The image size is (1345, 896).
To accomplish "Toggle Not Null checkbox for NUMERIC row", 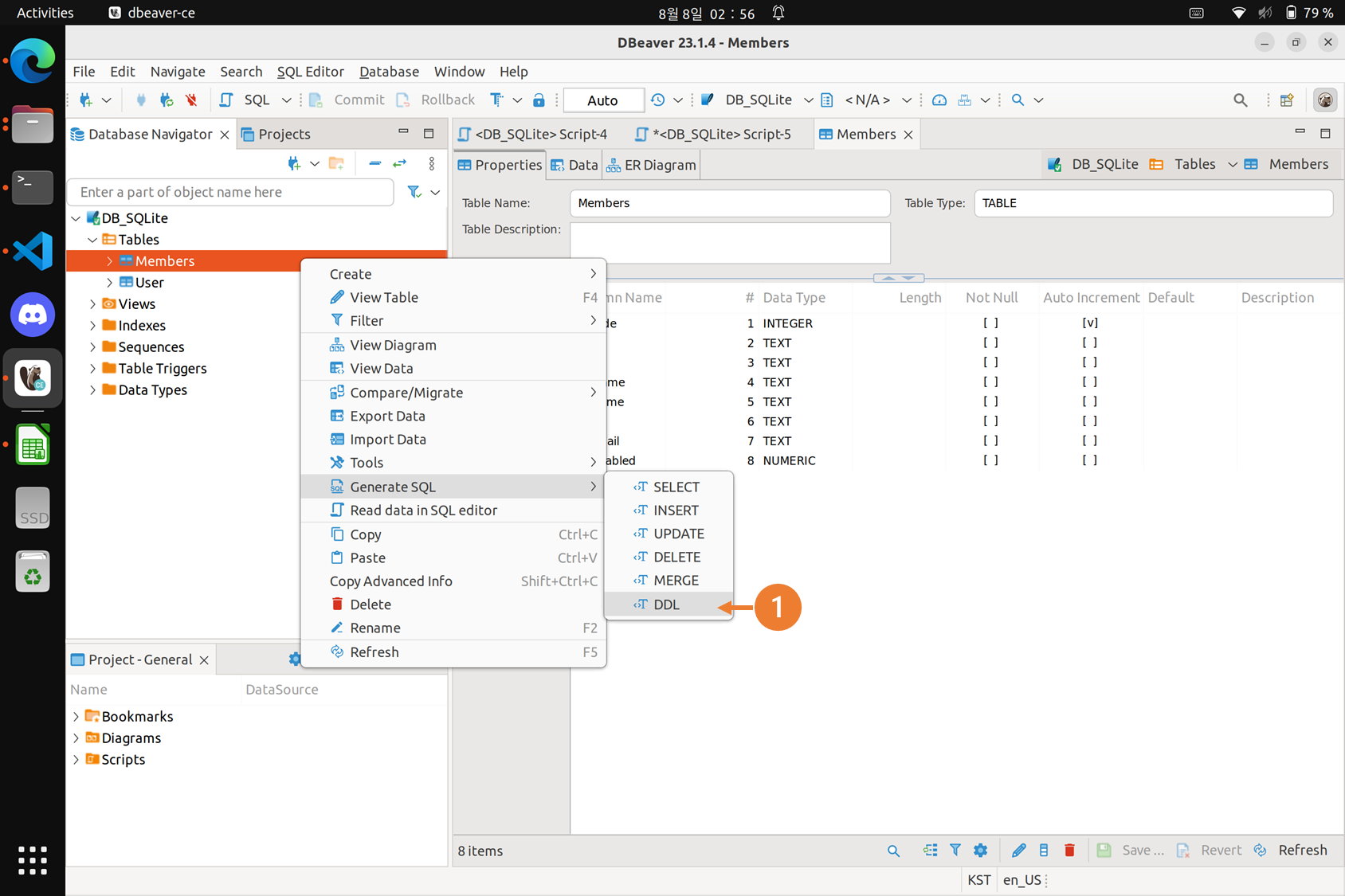I will [990, 460].
